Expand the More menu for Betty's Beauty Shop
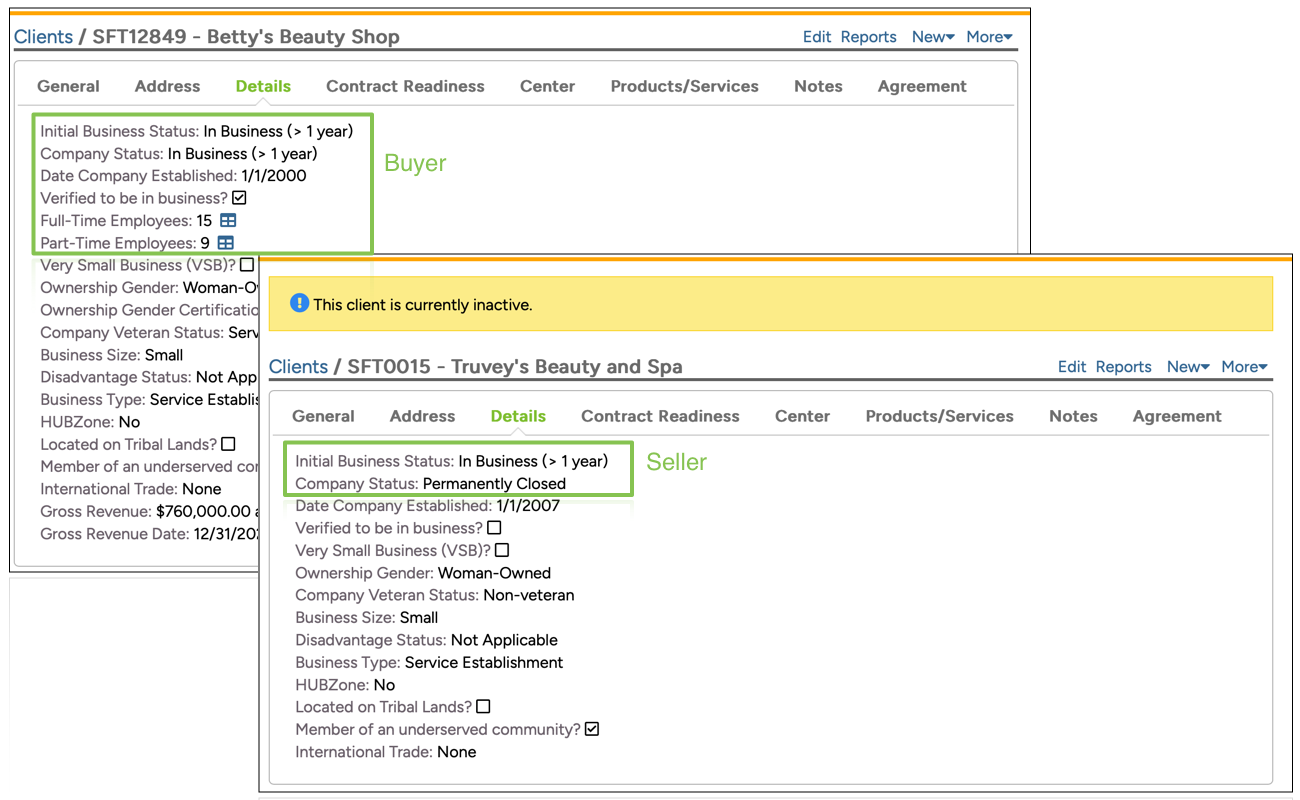The width and height of the screenshot is (1300, 800). [x=989, y=37]
